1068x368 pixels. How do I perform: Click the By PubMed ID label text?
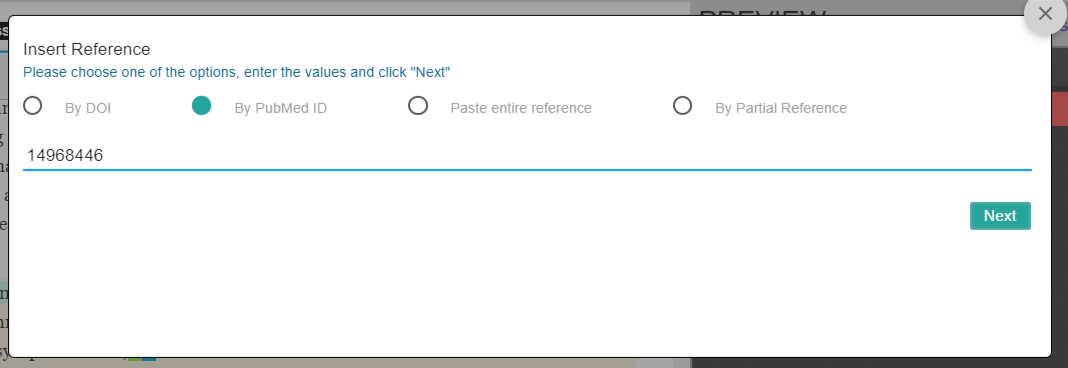coord(281,108)
